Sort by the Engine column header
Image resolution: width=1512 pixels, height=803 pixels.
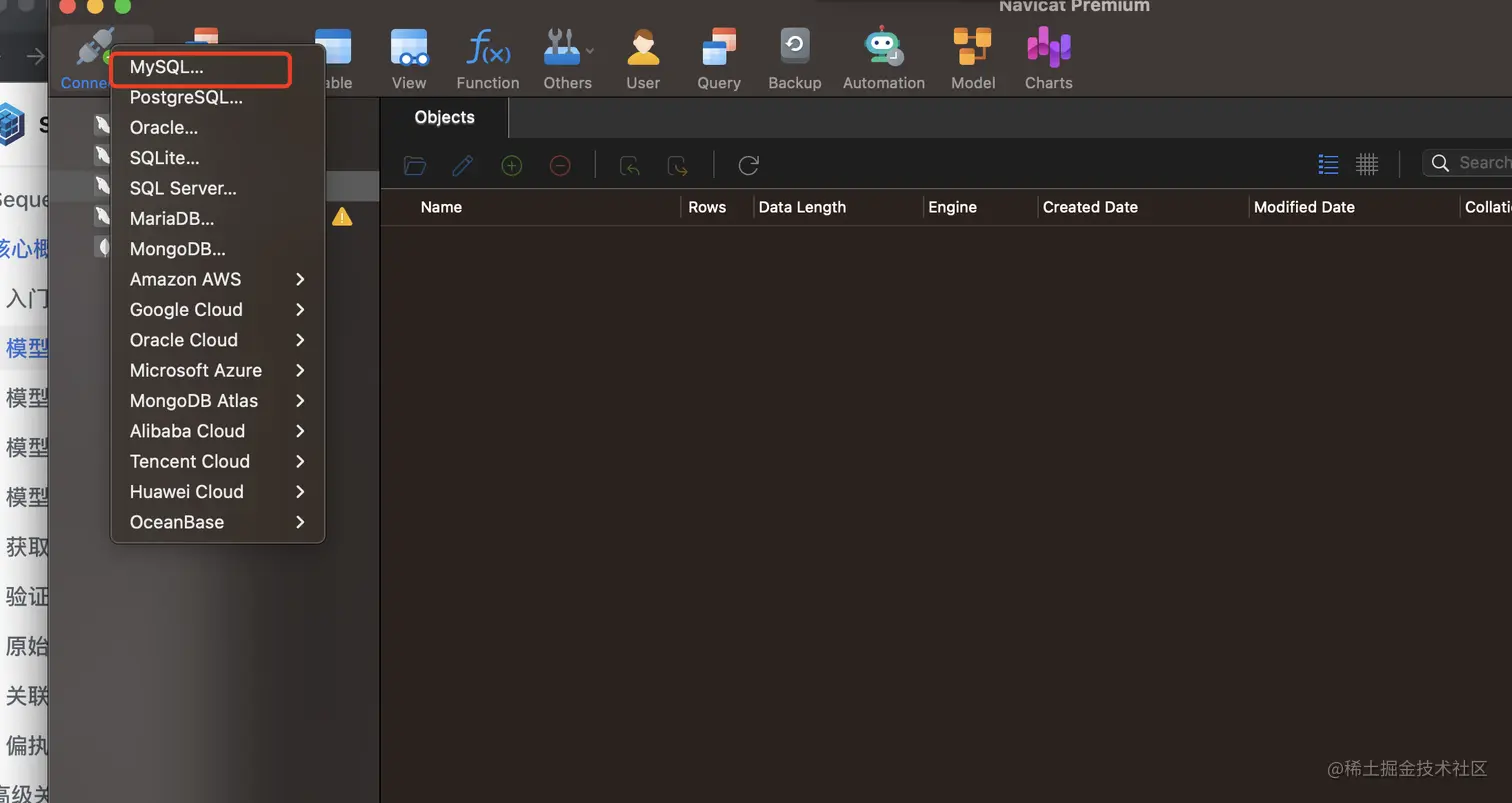[952, 207]
